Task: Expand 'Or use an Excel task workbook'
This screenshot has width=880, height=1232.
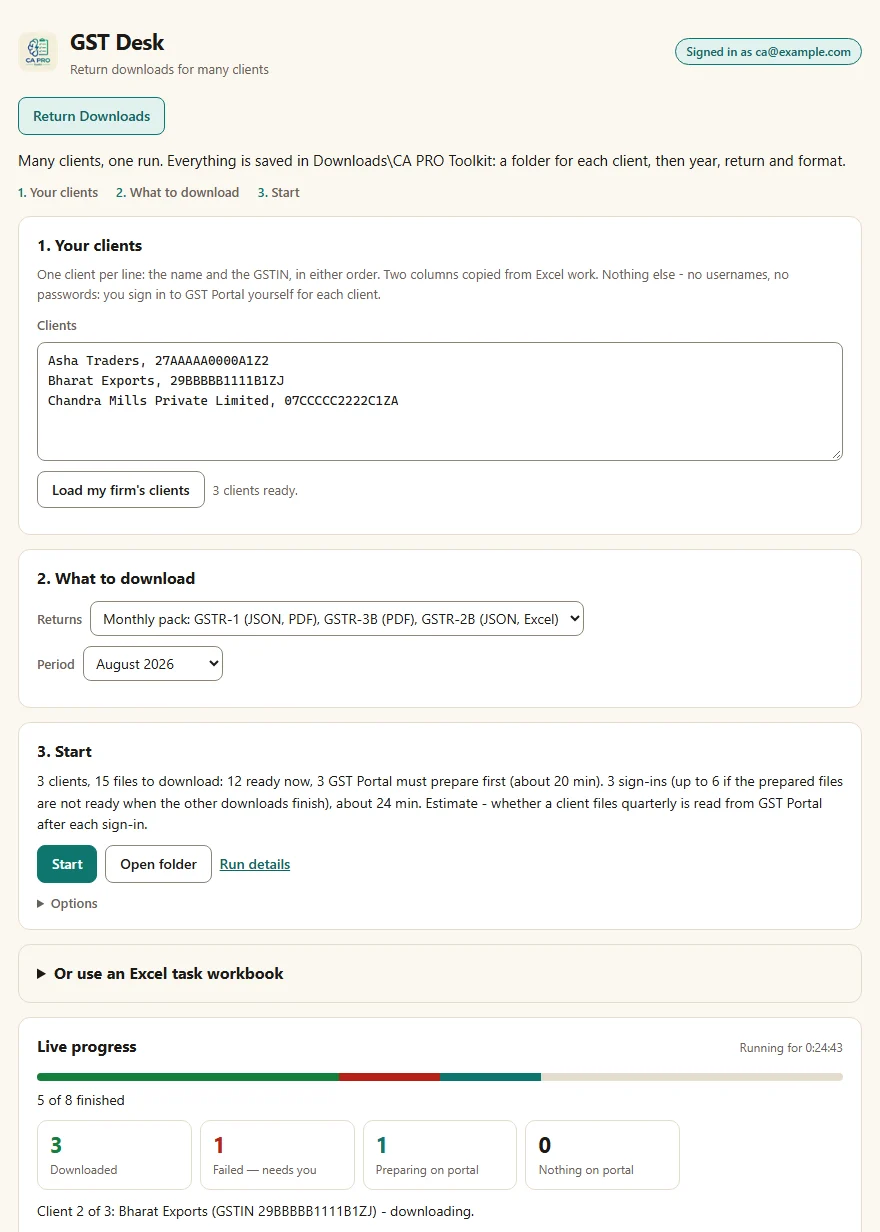Action: pyautogui.click(x=440, y=973)
